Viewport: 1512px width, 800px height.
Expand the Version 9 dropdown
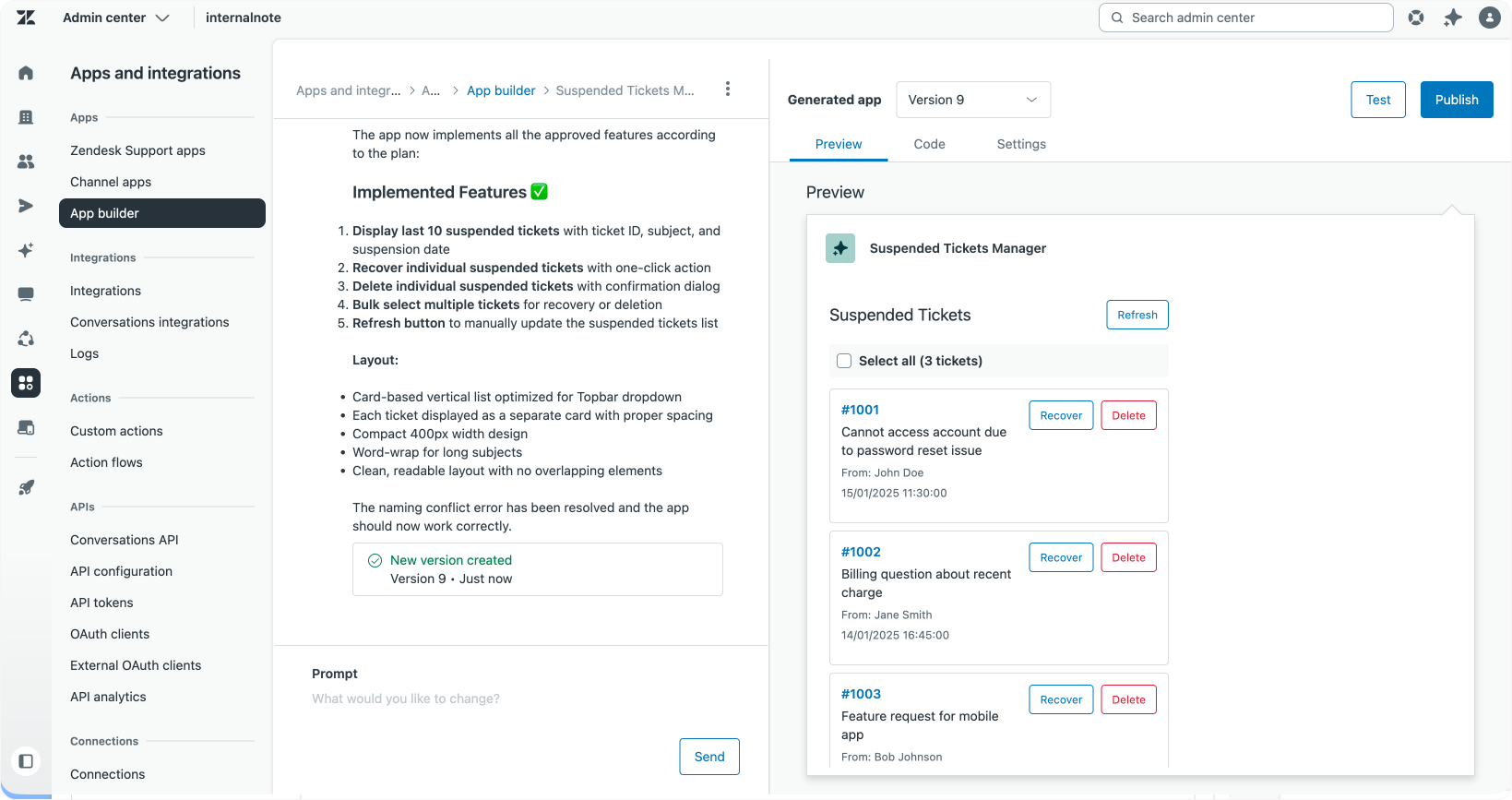point(972,100)
